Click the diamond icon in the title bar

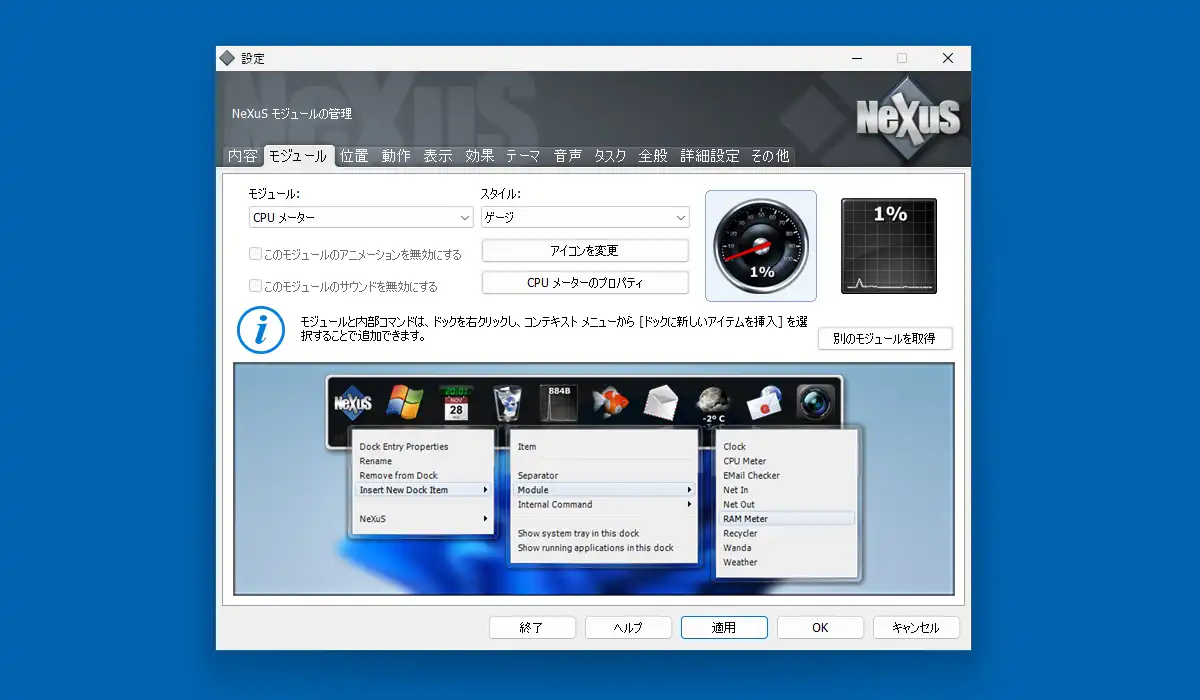click(227, 58)
